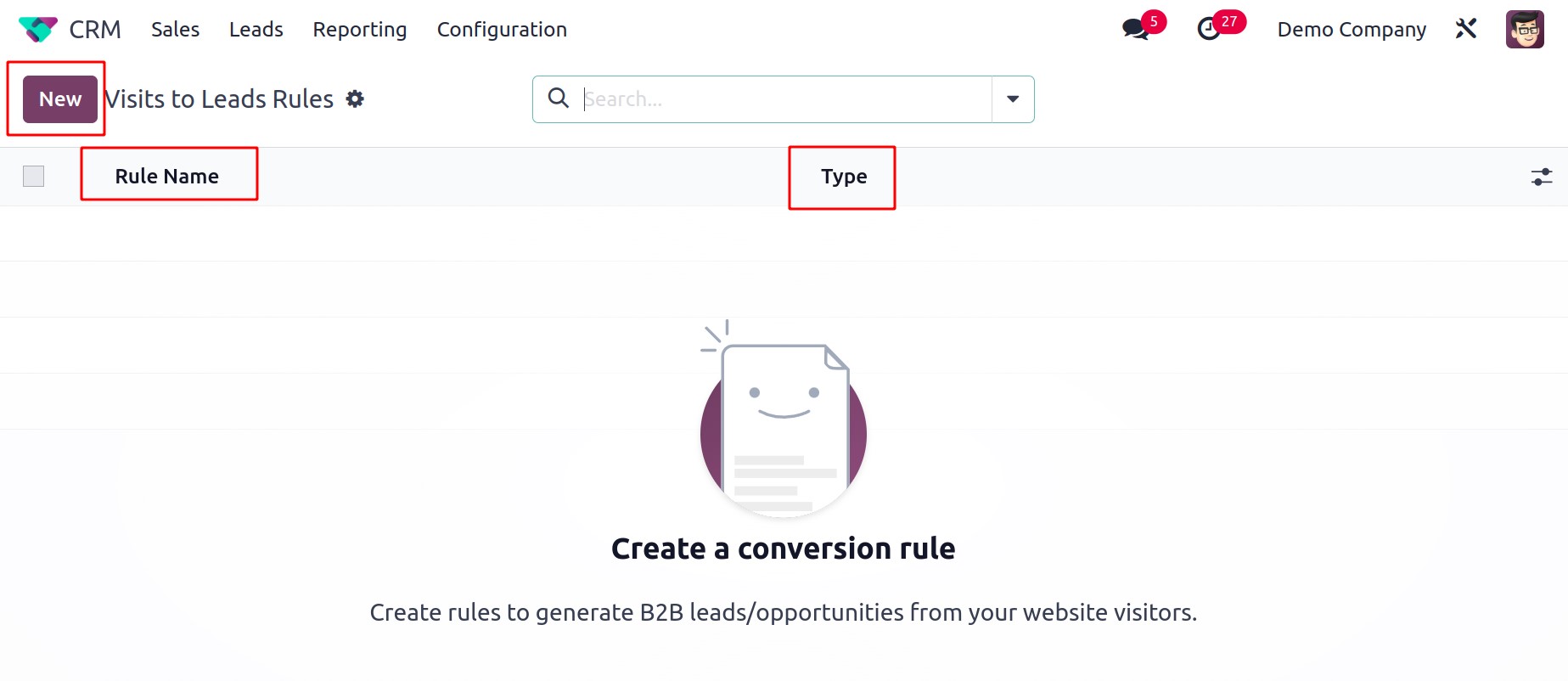1568x681 pixels.
Task: Open the user avatar menu
Action: pos(1525,29)
